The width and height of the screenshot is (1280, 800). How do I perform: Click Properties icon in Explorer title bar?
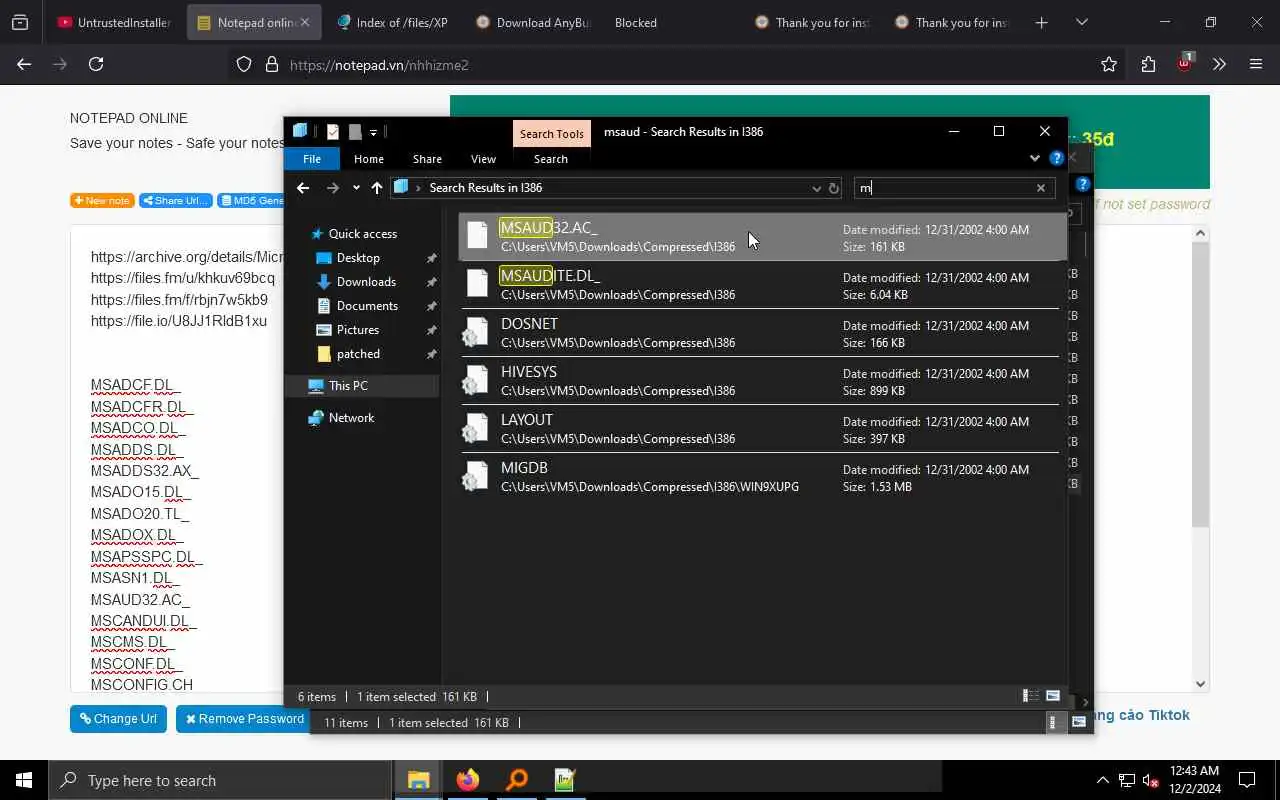coord(333,131)
